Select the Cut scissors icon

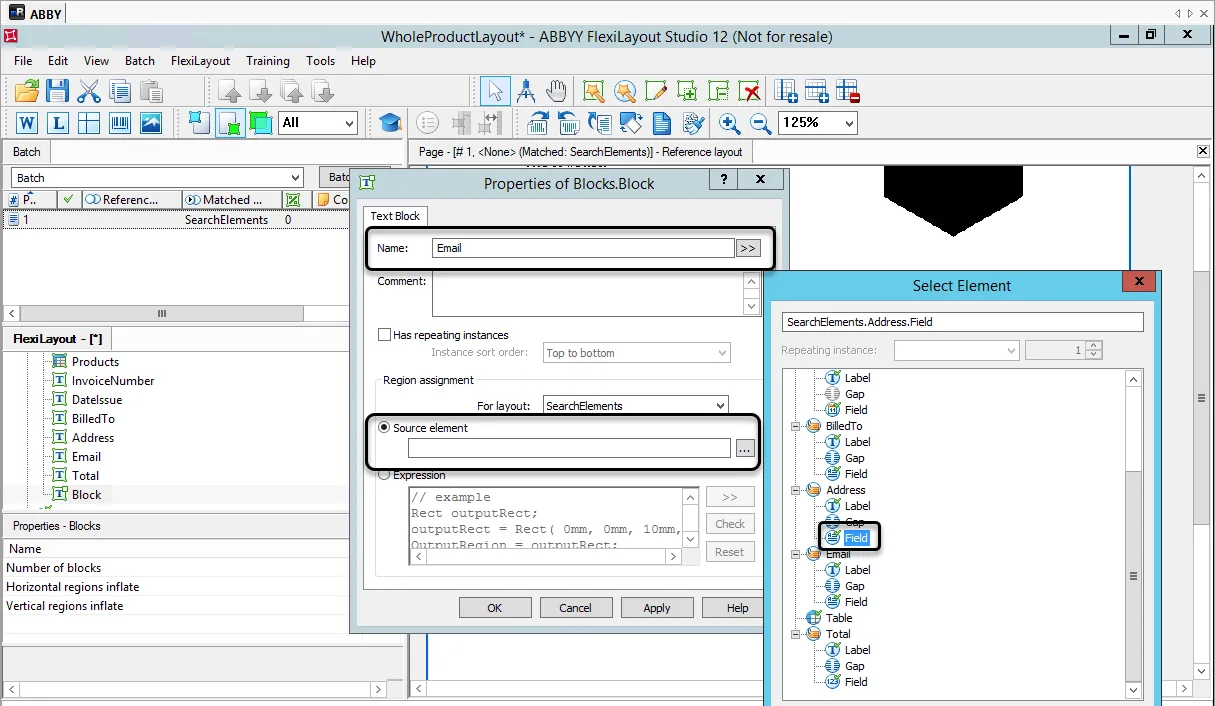[90, 92]
